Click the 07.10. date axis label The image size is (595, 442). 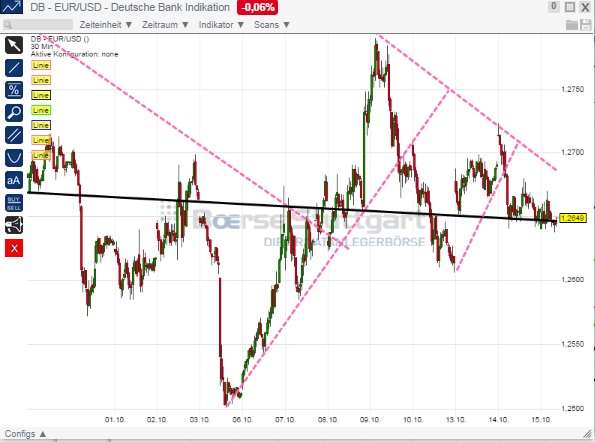(285, 420)
